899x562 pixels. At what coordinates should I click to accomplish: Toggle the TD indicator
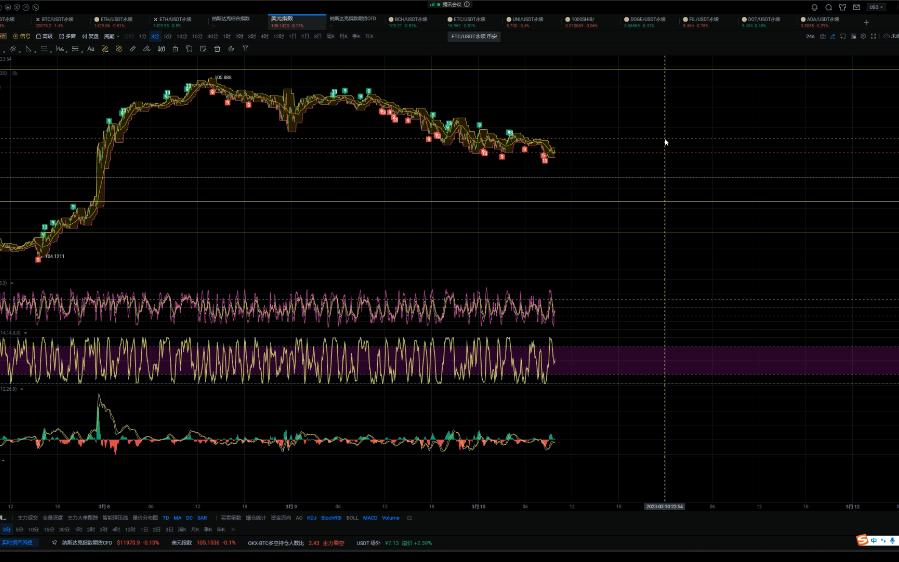point(166,518)
